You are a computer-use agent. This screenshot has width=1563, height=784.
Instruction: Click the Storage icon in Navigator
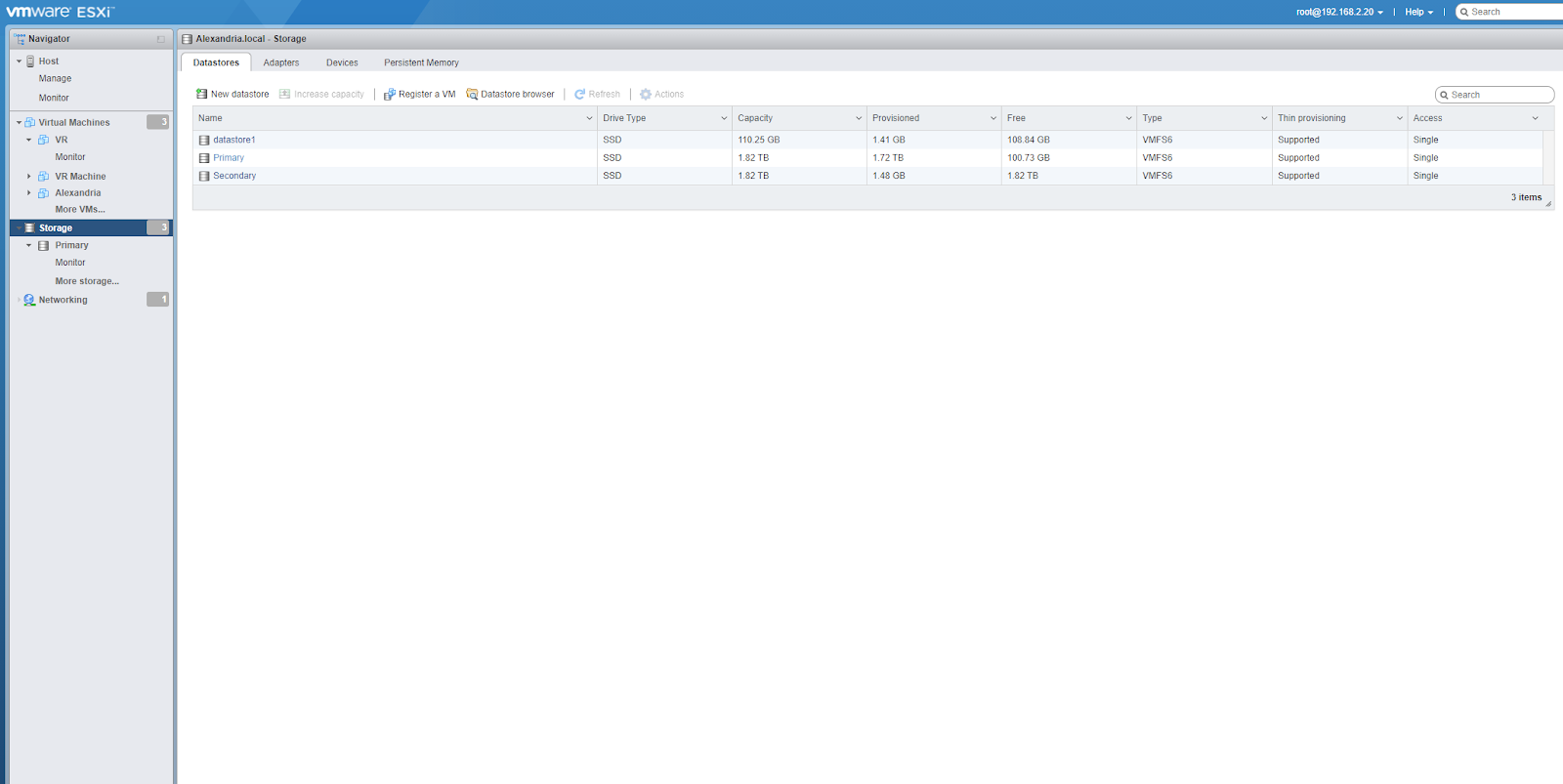[29, 227]
